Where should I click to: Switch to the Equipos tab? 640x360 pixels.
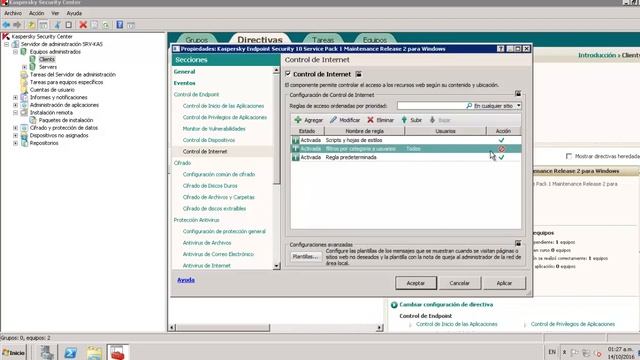(375, 40)
